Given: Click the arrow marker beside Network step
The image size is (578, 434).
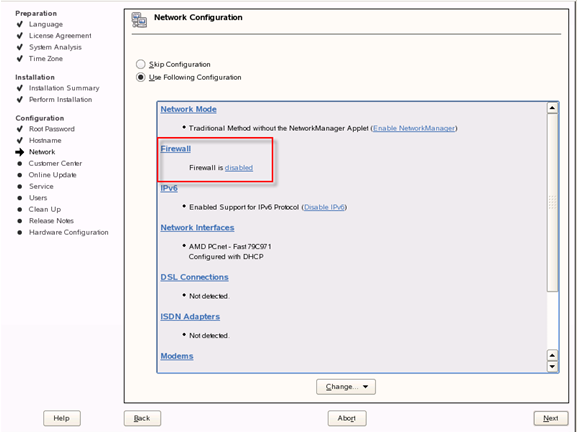Looking at the screenshot, I should tap(20, 152).
